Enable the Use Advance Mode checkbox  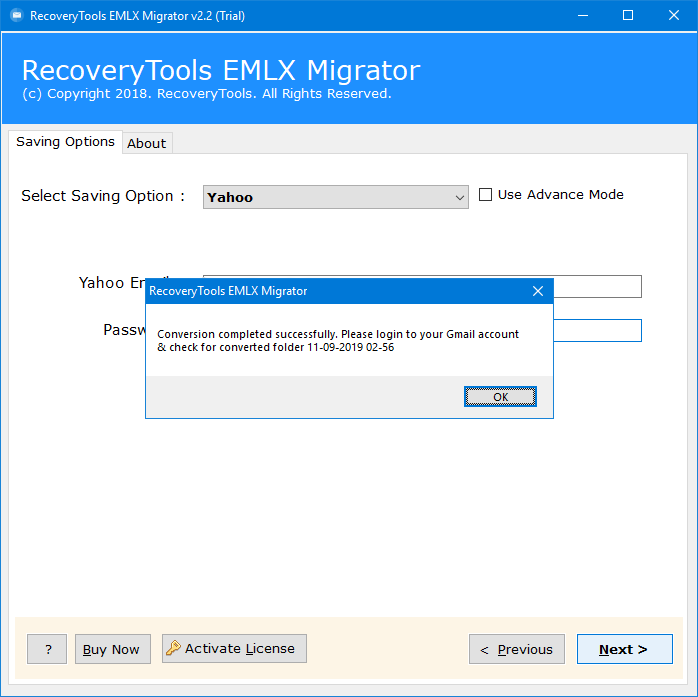(x=485, y=195)
